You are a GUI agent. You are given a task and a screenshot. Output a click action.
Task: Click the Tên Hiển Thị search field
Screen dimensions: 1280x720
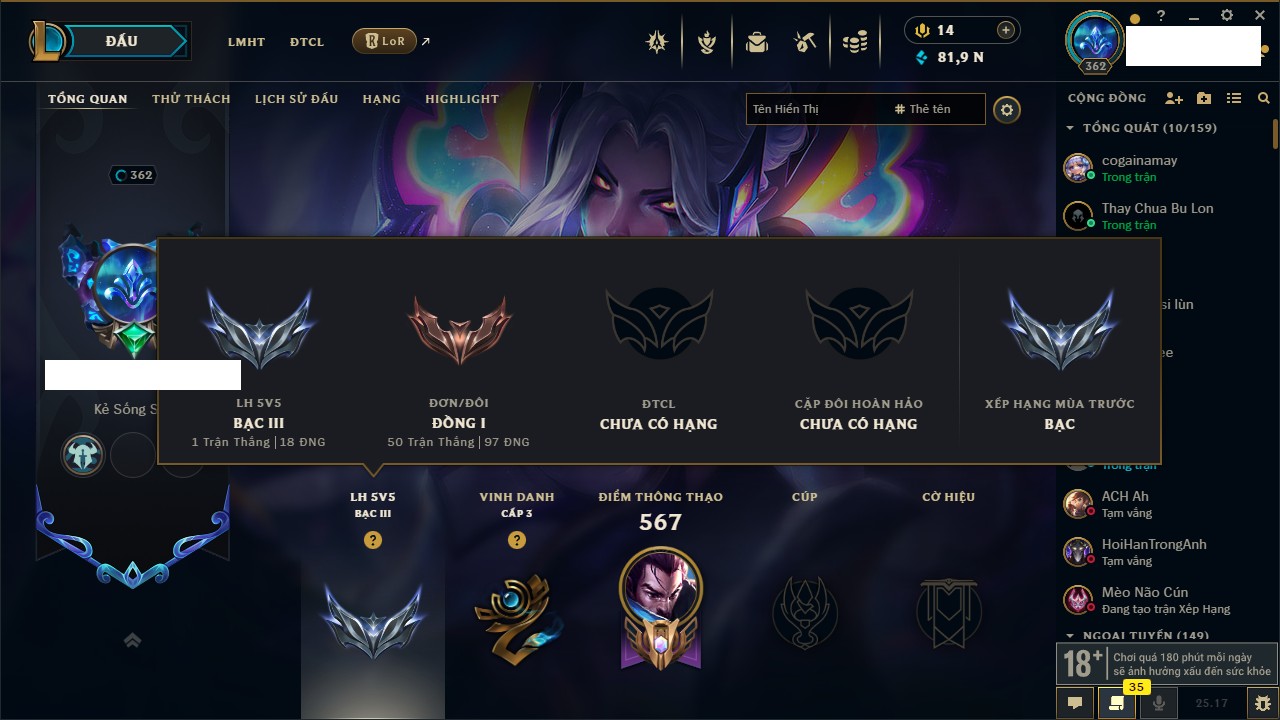point(817,109)
